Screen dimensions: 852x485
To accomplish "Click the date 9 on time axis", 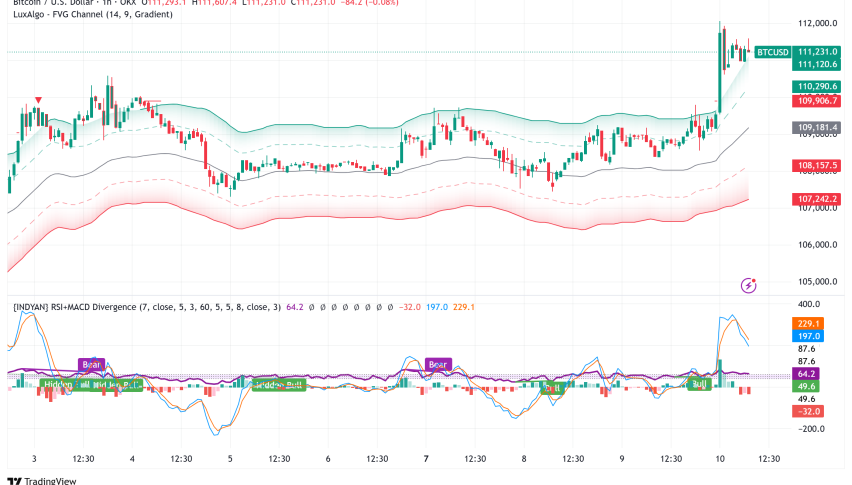I will (622, 459).
